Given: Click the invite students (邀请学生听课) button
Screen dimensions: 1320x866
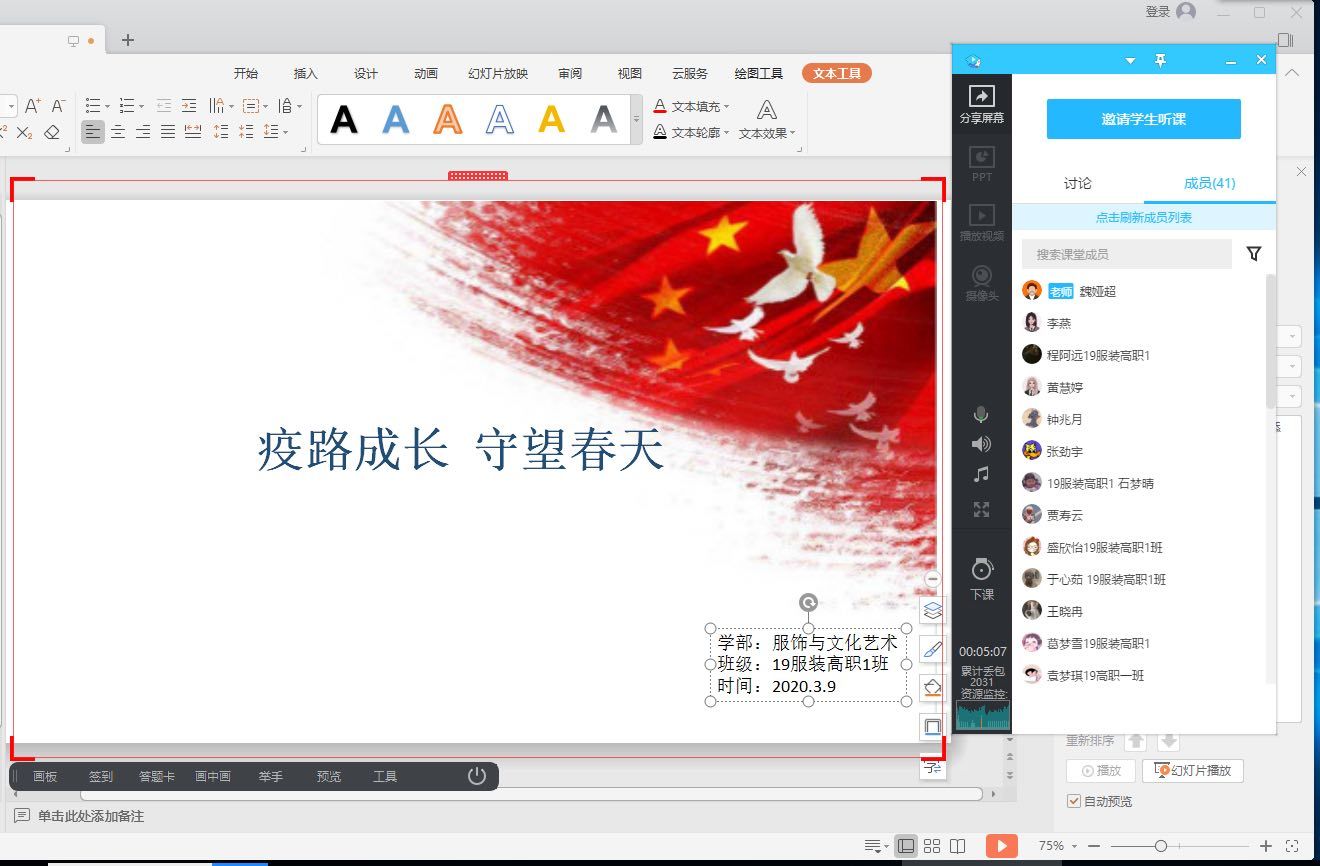Looking at the screenshot, I should (1143, 119).
